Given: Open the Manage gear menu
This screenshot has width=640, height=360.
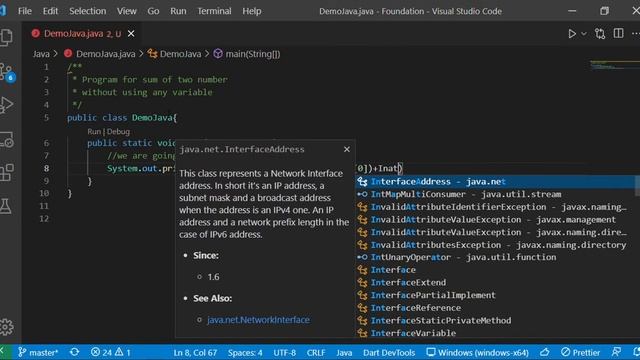Looking at the screenshot, I should (7, 327).
